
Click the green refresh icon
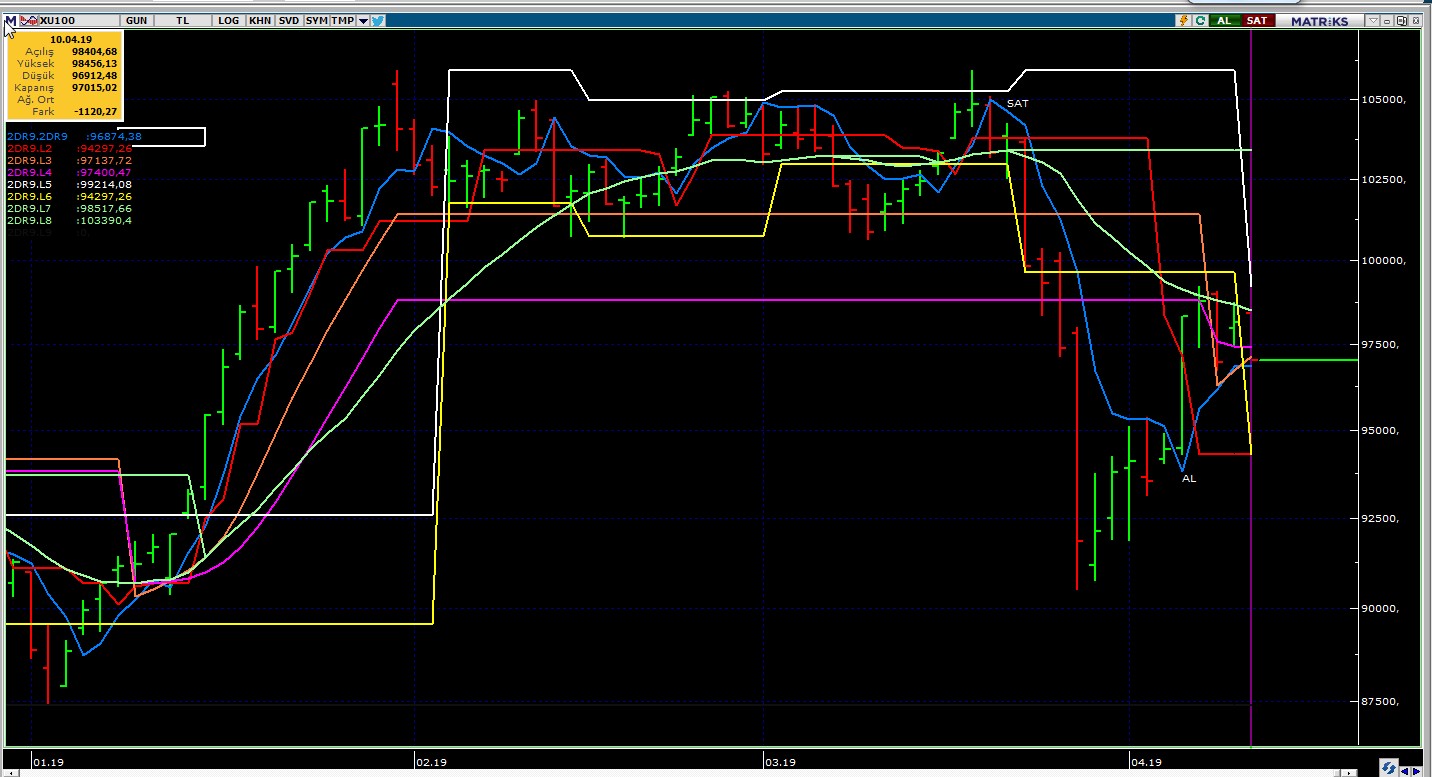(1201, 20)
